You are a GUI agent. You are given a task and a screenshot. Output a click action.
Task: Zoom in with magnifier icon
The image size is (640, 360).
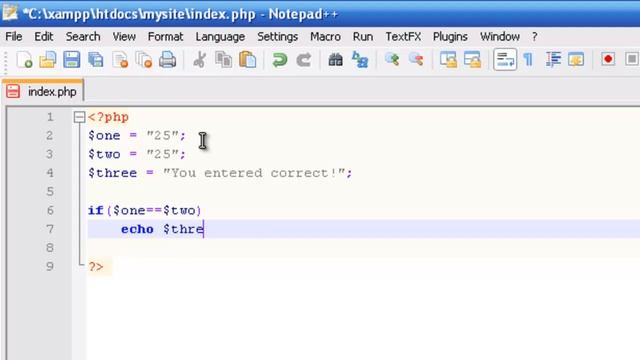(392, 60)
